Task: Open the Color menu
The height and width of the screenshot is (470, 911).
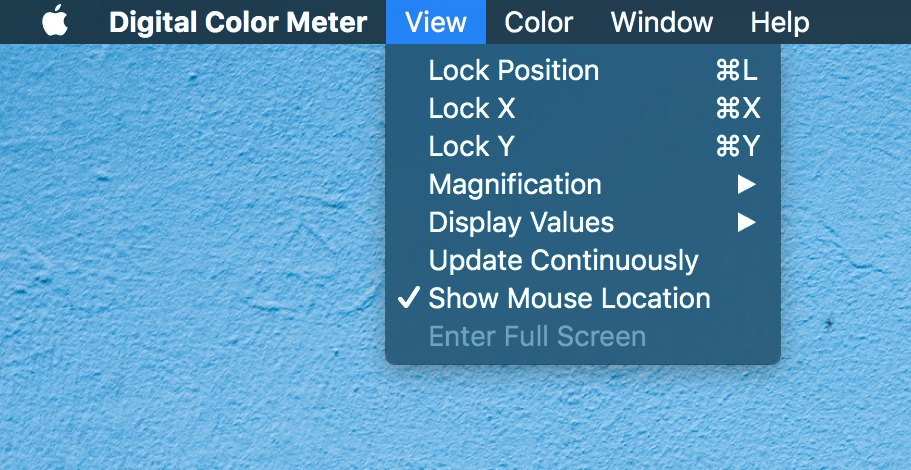Action: coord(539,22)
